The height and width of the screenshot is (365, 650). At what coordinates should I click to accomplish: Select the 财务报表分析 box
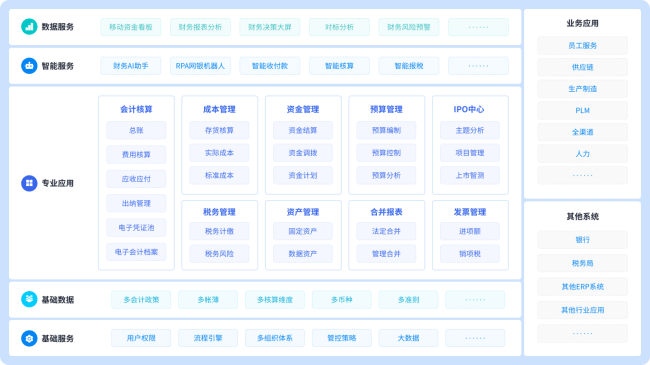(200, 27)
